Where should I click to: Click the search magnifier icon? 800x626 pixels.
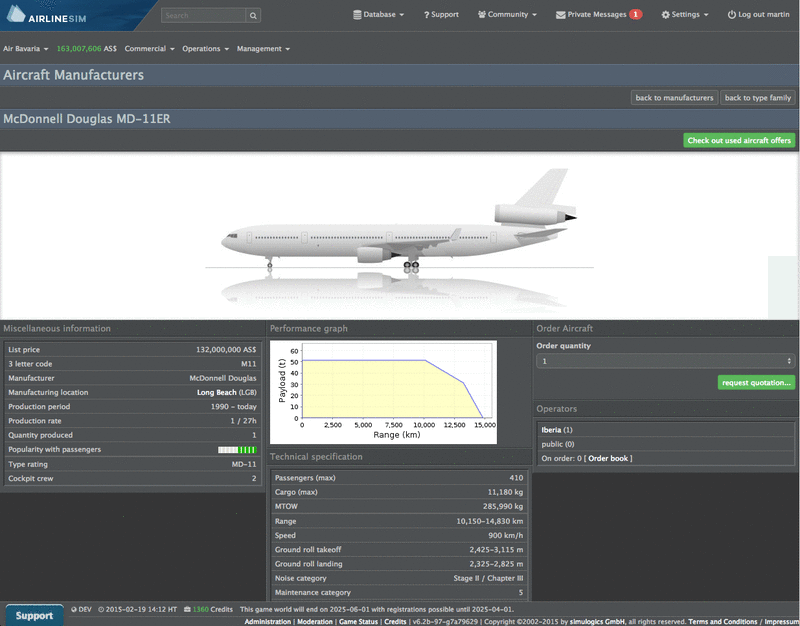click(253, 15)
